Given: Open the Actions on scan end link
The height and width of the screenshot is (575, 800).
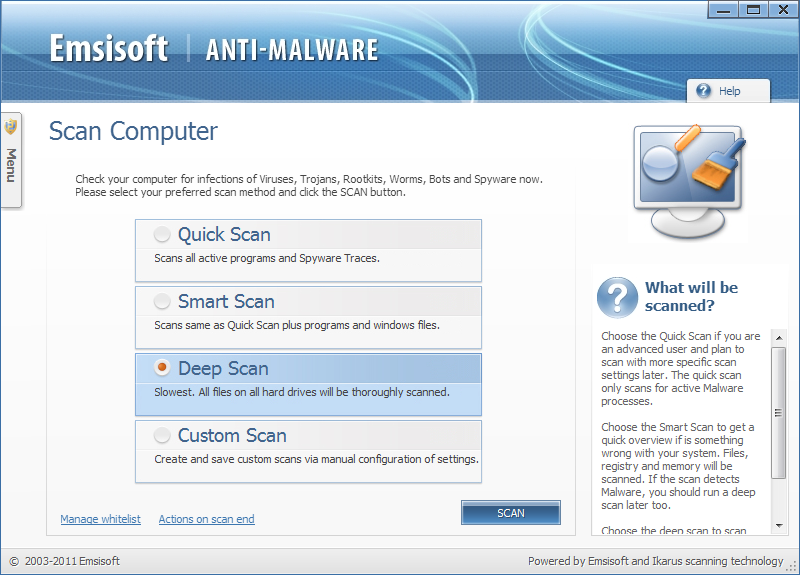Looking at the screenshot, I should 206,519.
